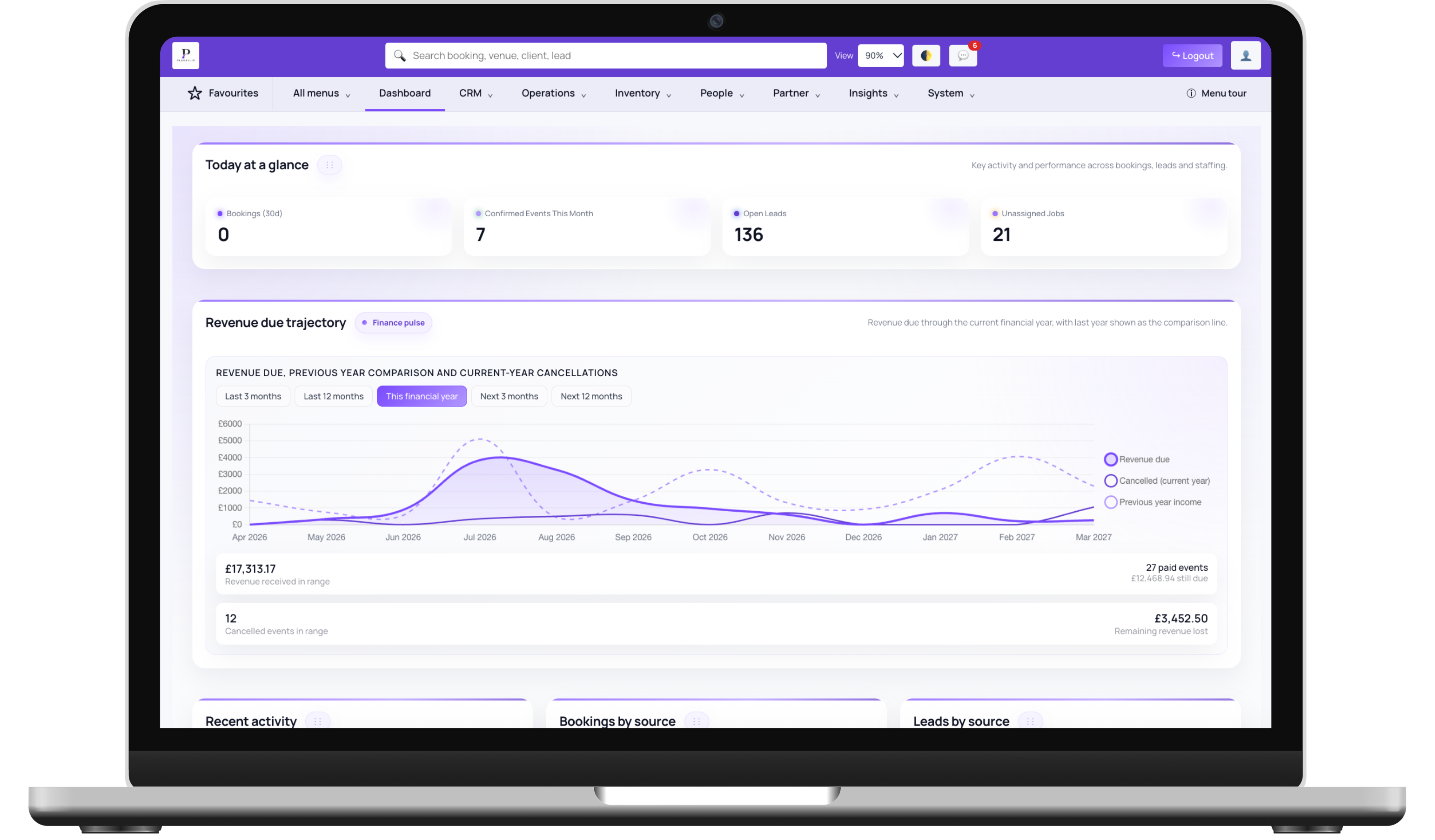Expand the All menus dropdown
This screenshot has width=1435, height=840.
coord(321,93)
